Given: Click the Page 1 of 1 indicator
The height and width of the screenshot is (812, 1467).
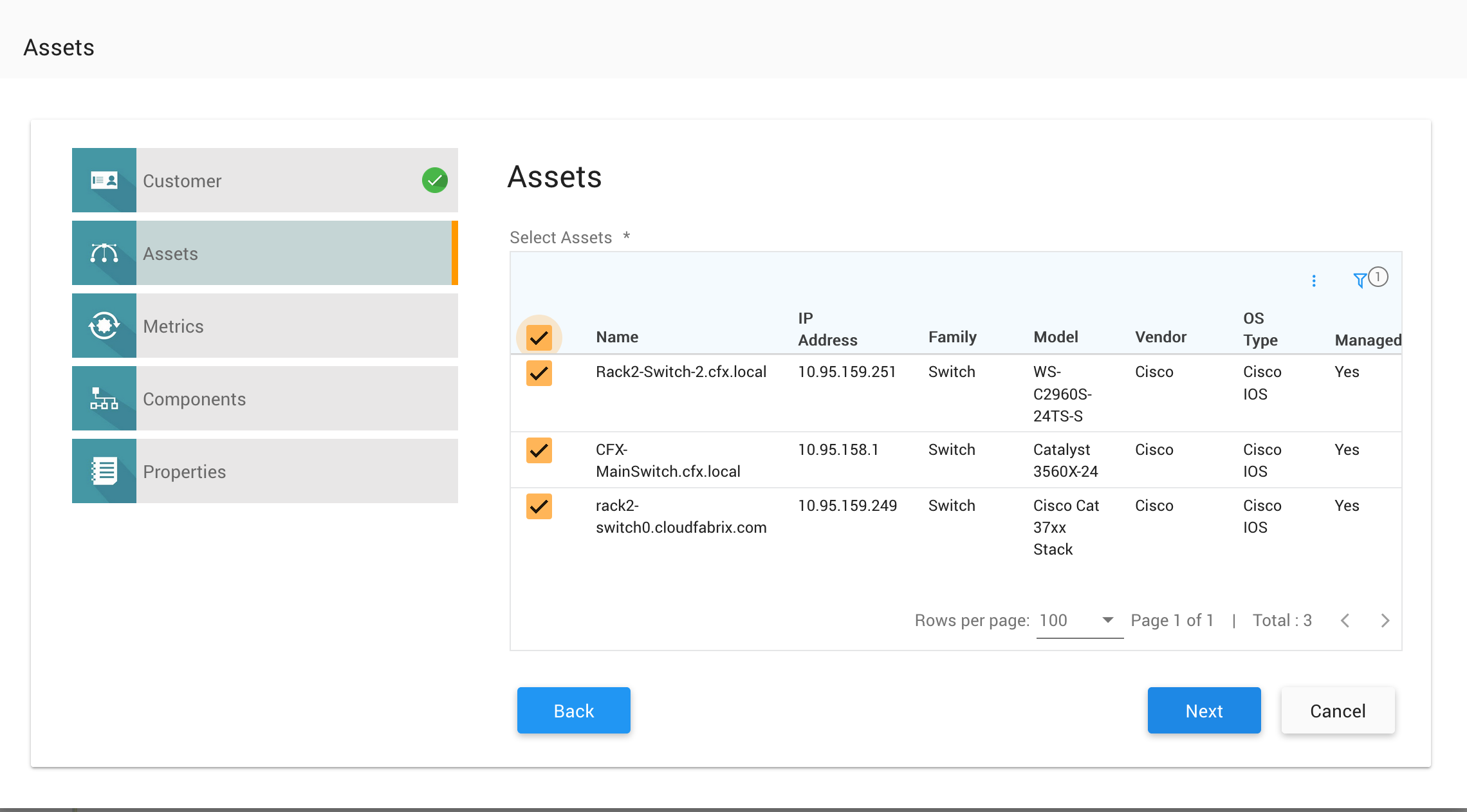Looking at the screenshot, I should 1172,620.
